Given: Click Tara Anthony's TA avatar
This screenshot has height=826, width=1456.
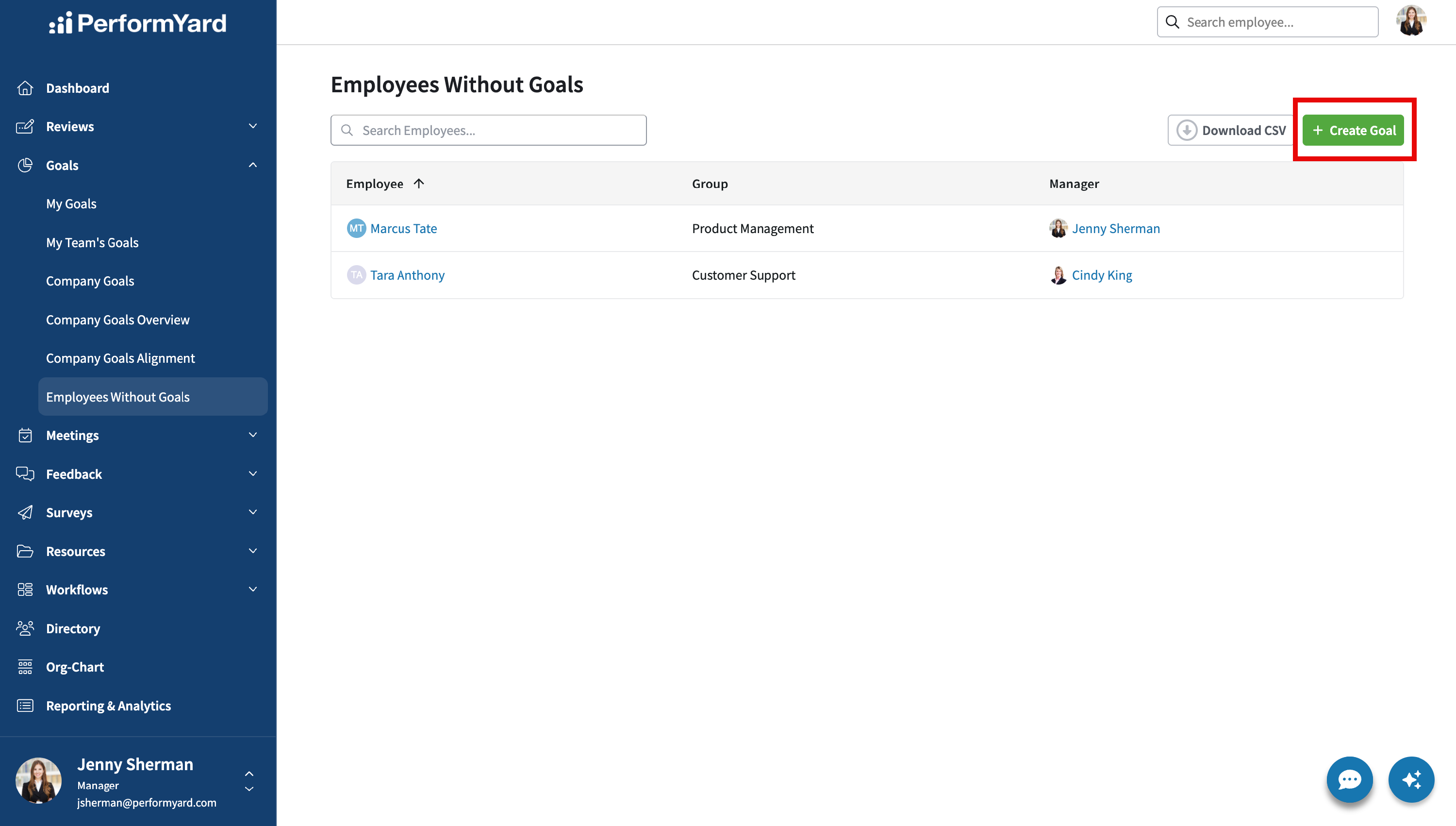Looking at the screenshot, I should point(356,274).
